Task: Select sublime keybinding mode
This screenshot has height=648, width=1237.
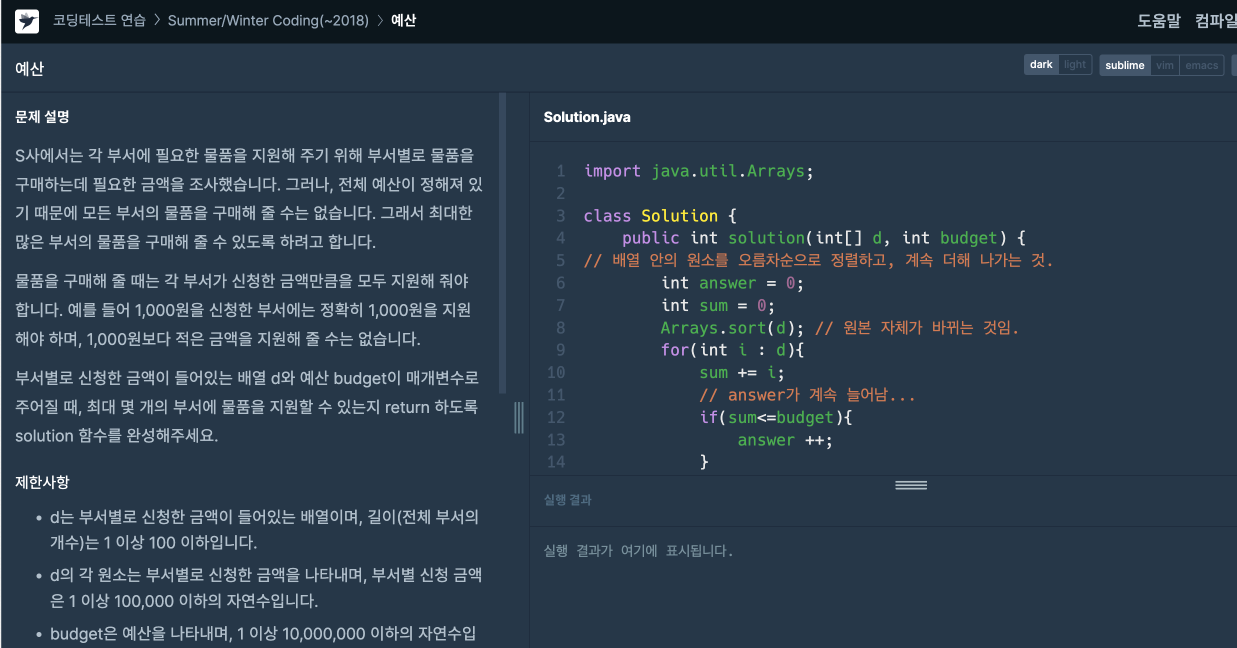Action: click(x=1125, y=65)
